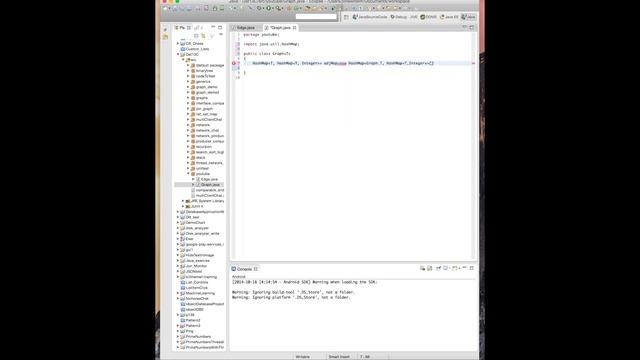Switch to the DDMS perspective

point(428,17)
